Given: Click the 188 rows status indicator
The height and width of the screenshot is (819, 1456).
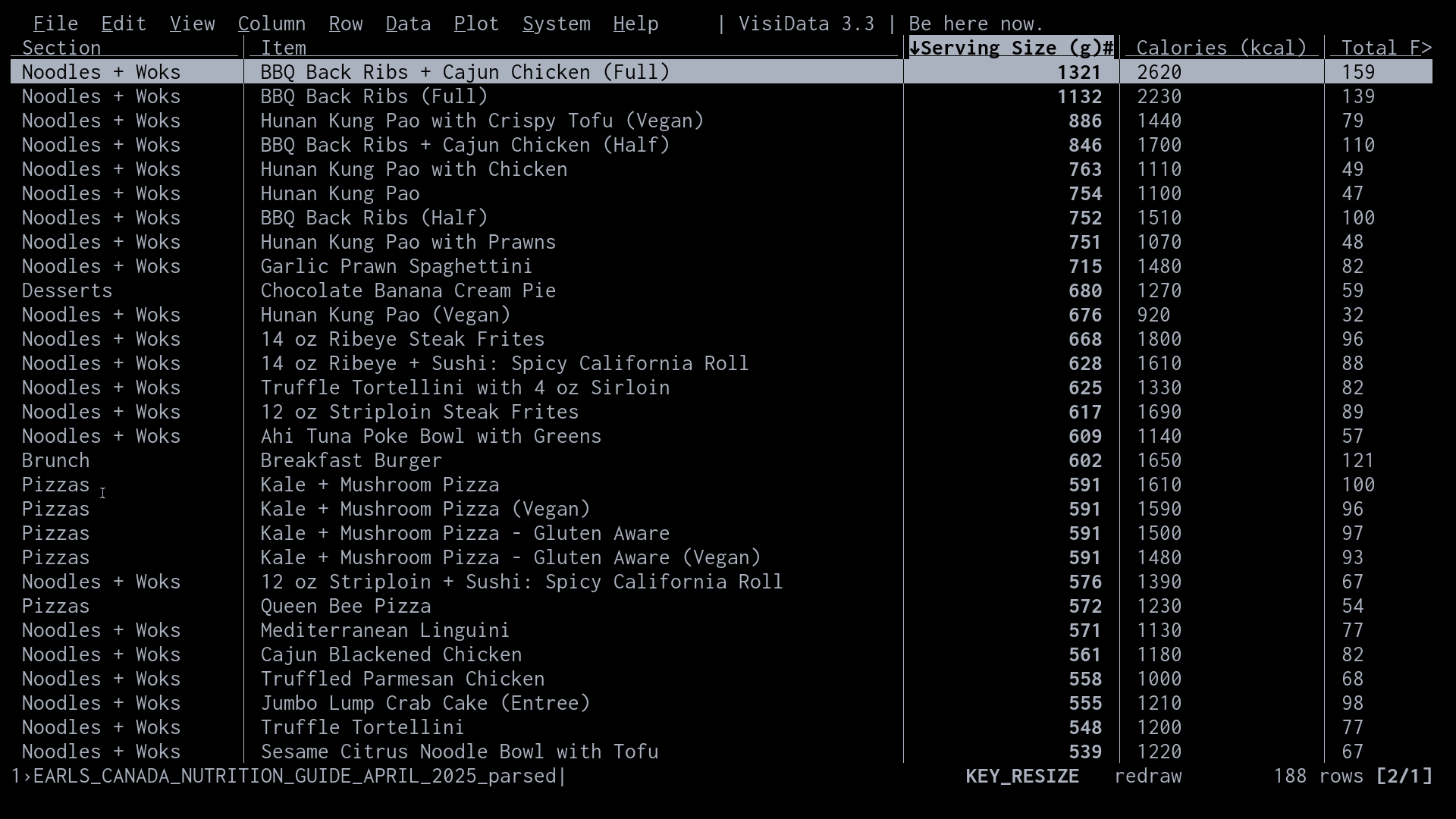Looking at the screenshot, I should (1318, 776).
